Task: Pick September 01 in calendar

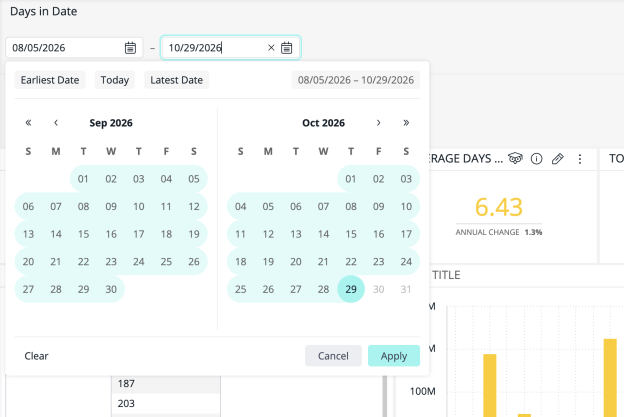Action: click(83, 179)
